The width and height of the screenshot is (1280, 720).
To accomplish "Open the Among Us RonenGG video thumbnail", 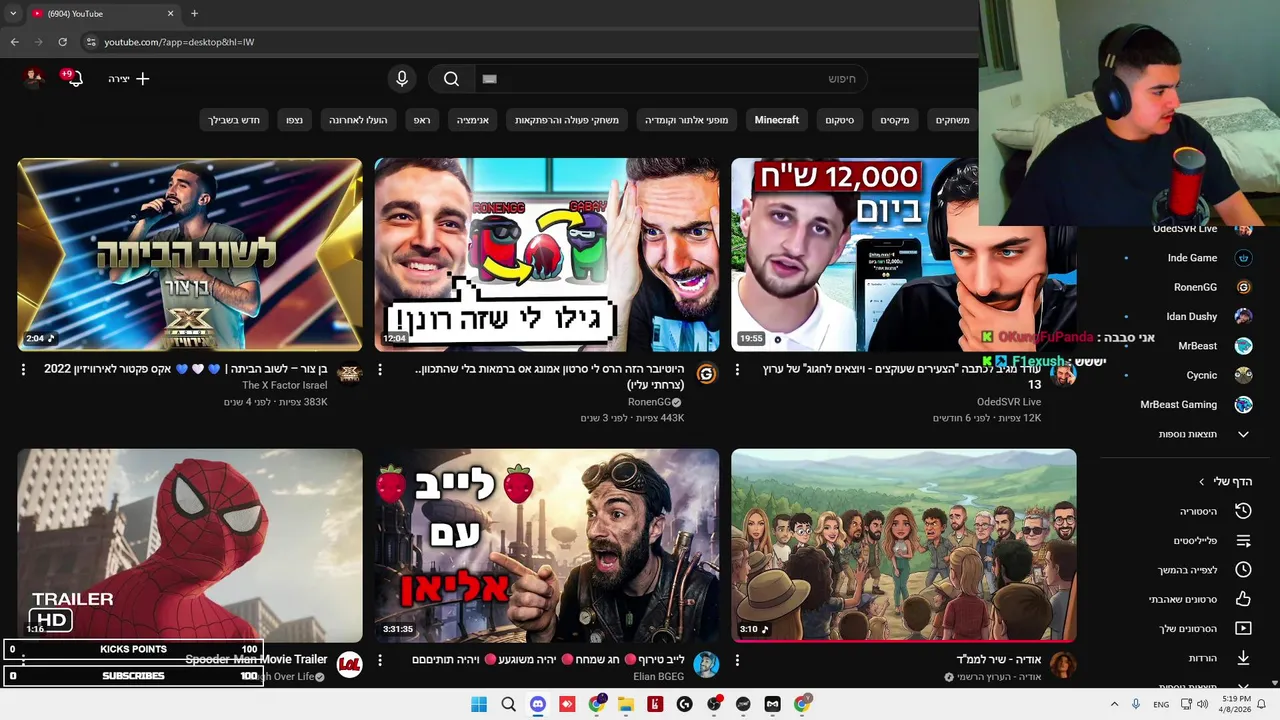I will pos(547,254).
